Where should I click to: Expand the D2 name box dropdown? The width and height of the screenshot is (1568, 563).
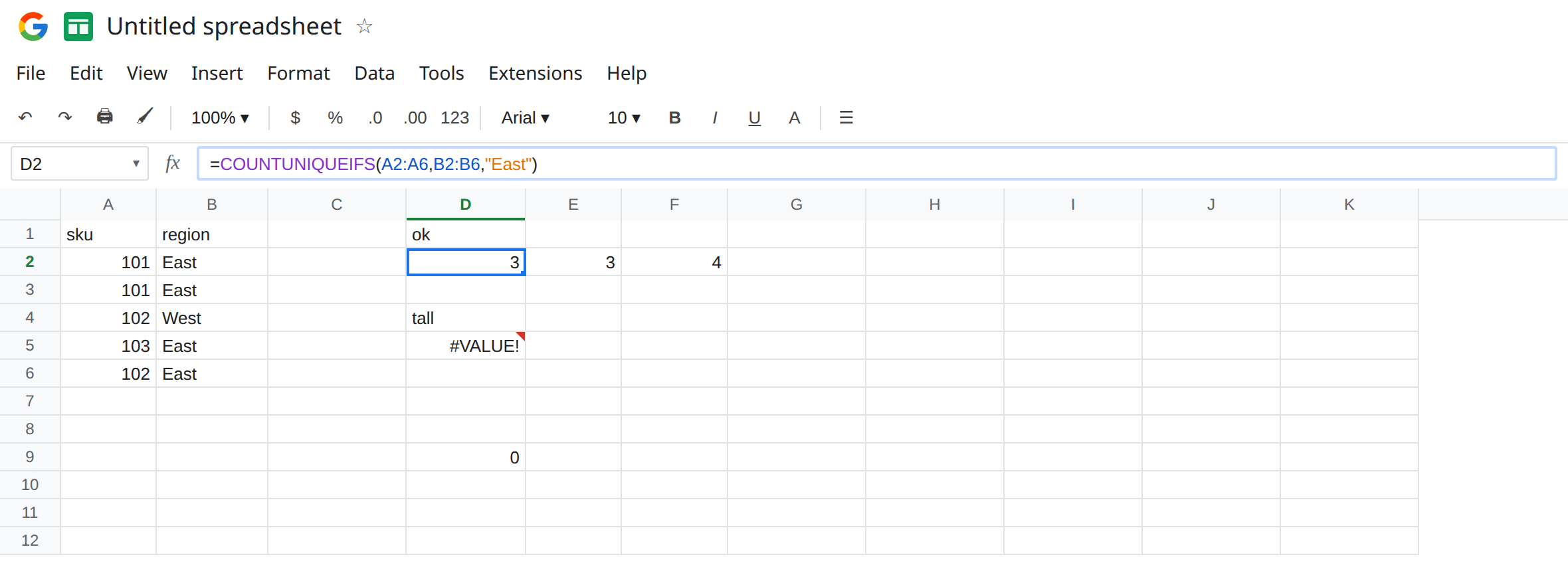[x=136, y=163]
